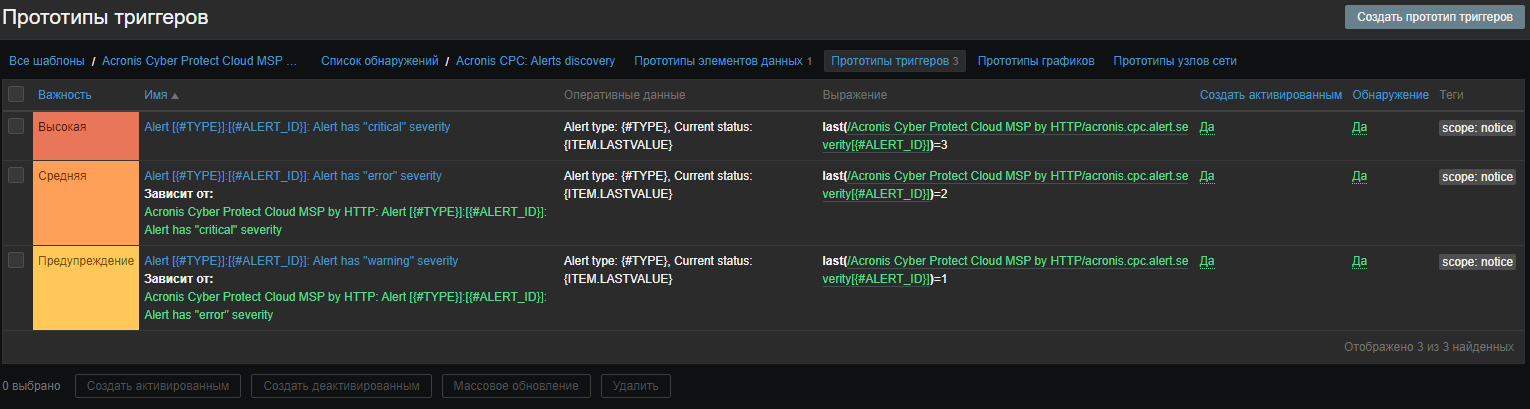Toggle 'Да' discovery status for the error trigger
1530x409 pixels.
pyautogui.click(x=1359, y=176)
